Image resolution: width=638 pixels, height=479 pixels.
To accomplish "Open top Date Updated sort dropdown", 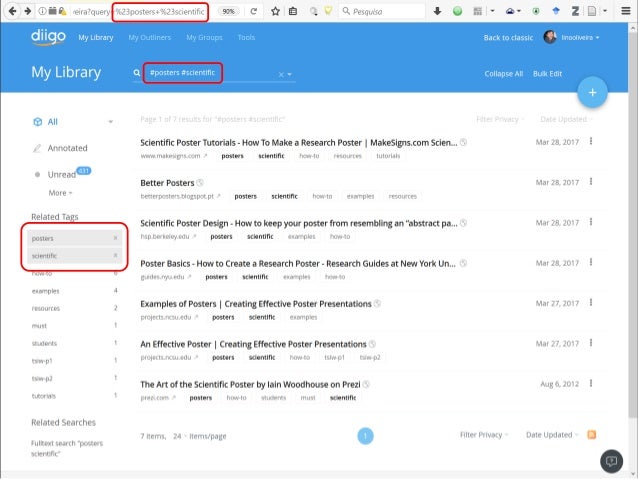I will click(x=566, y=119).
